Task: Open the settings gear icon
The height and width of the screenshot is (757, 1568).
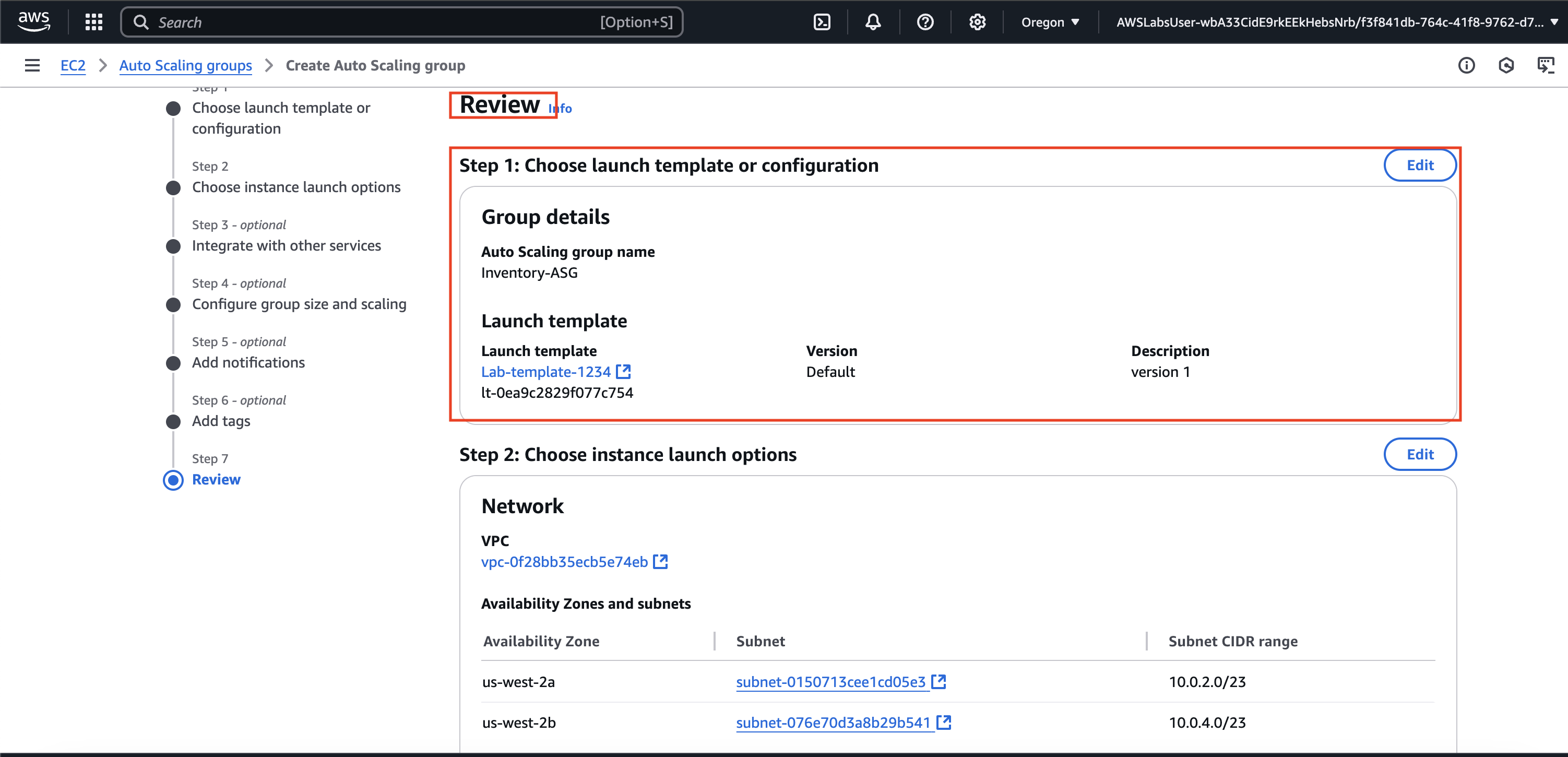Action: click(x=977, y=22)
